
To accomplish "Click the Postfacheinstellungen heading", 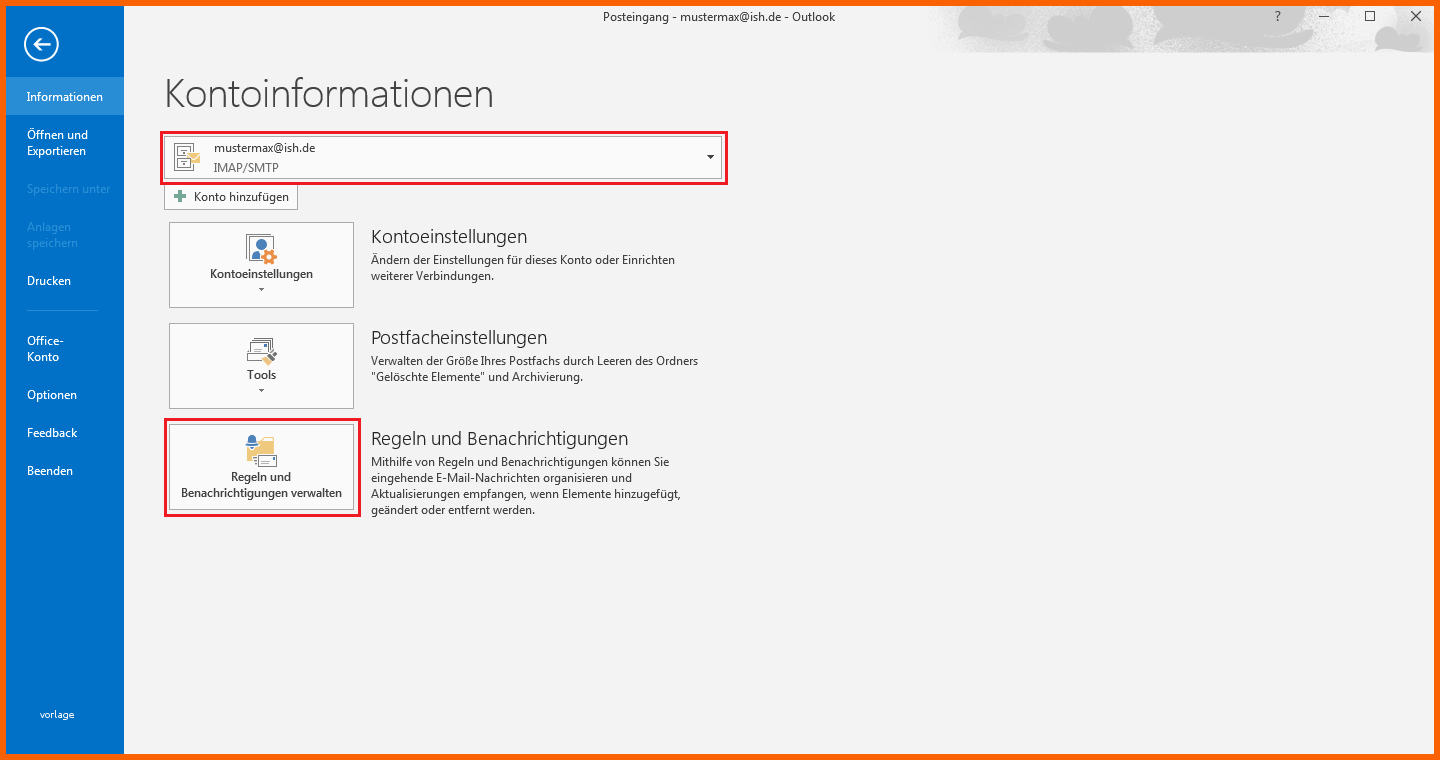I will point(459,338).
